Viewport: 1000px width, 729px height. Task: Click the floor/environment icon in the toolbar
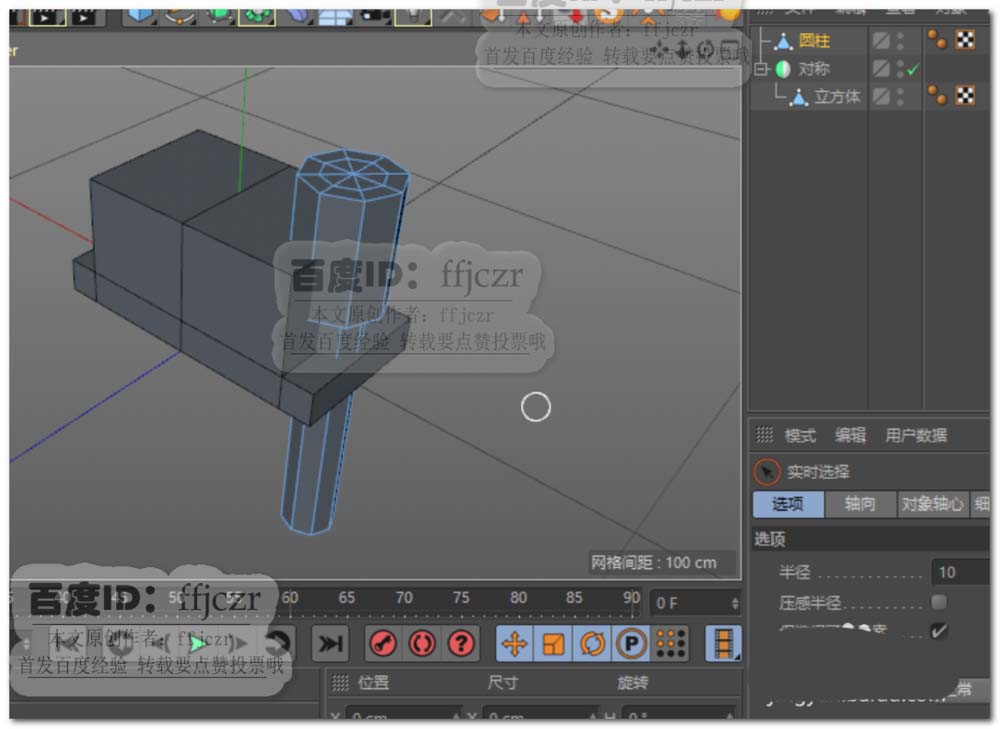pos(335,16)
